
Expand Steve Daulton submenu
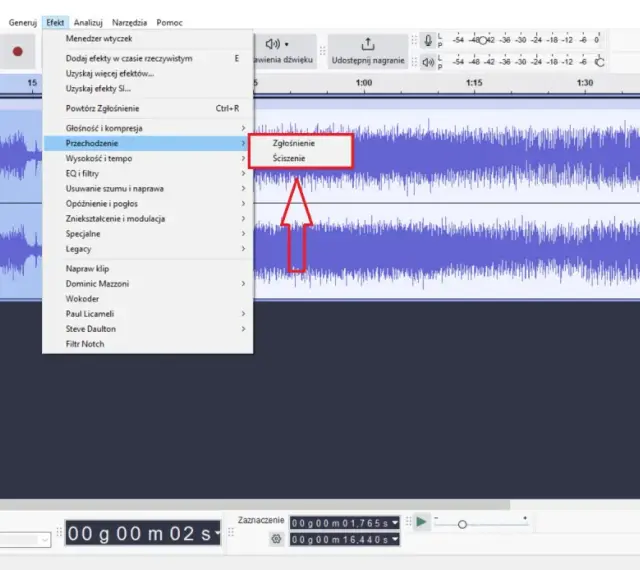click(148, 329)
